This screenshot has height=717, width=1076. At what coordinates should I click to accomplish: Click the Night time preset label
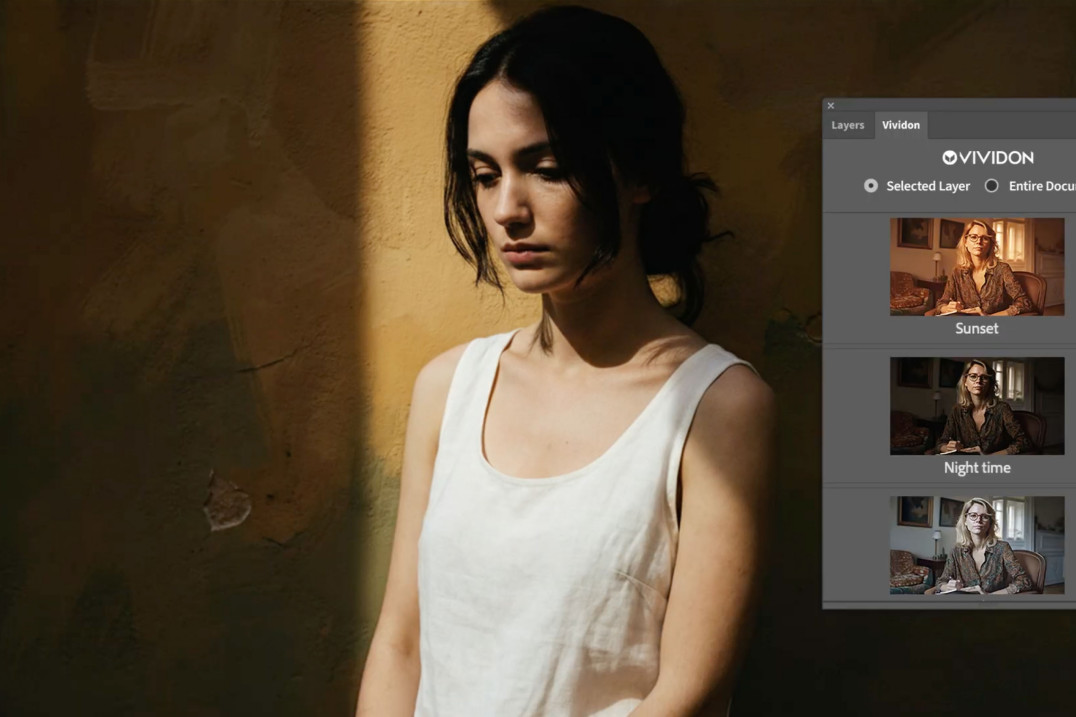[x=976, y=468]
